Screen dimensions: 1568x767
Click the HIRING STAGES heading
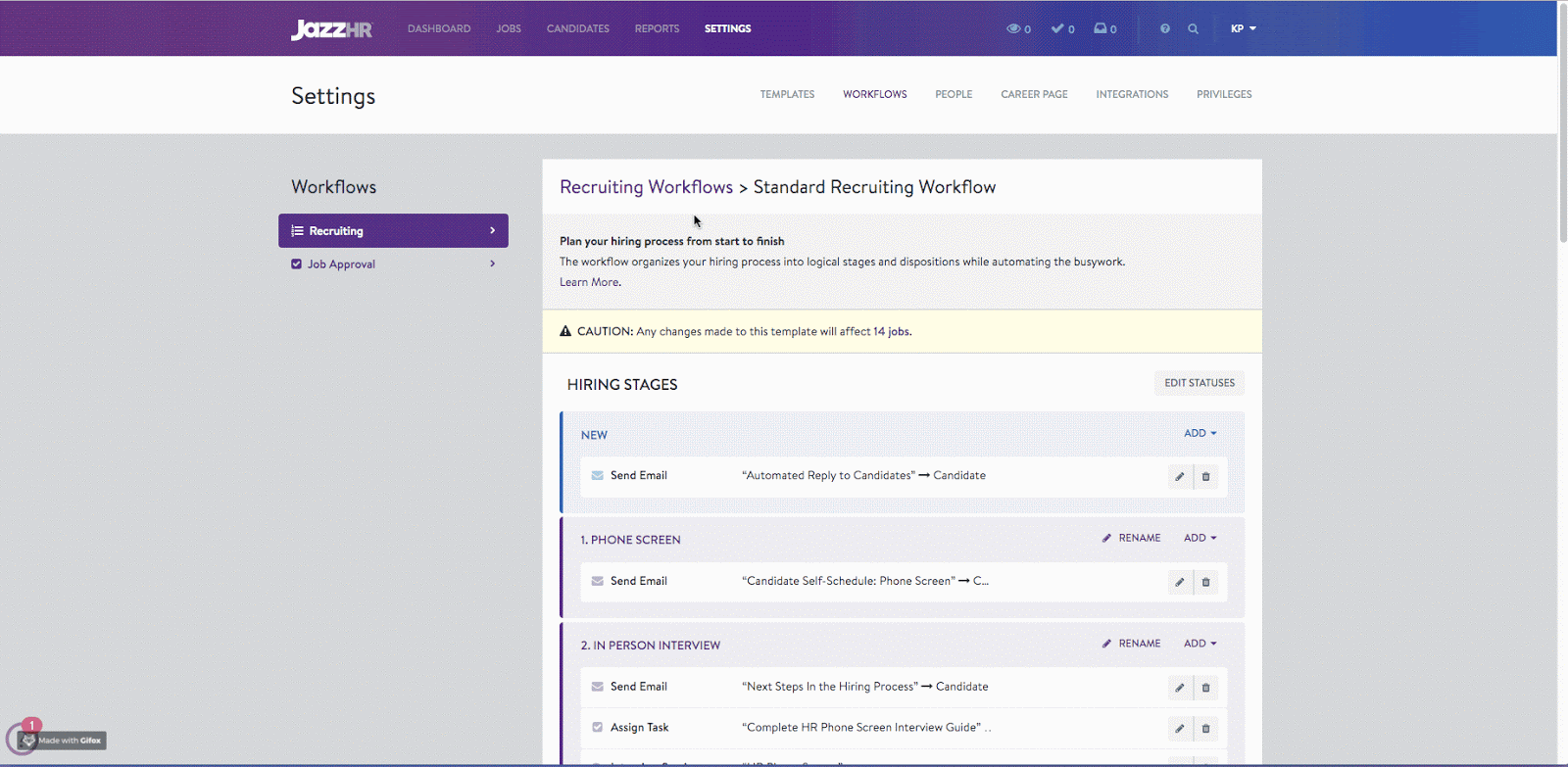pyautogui.click(x=622, y=385)
